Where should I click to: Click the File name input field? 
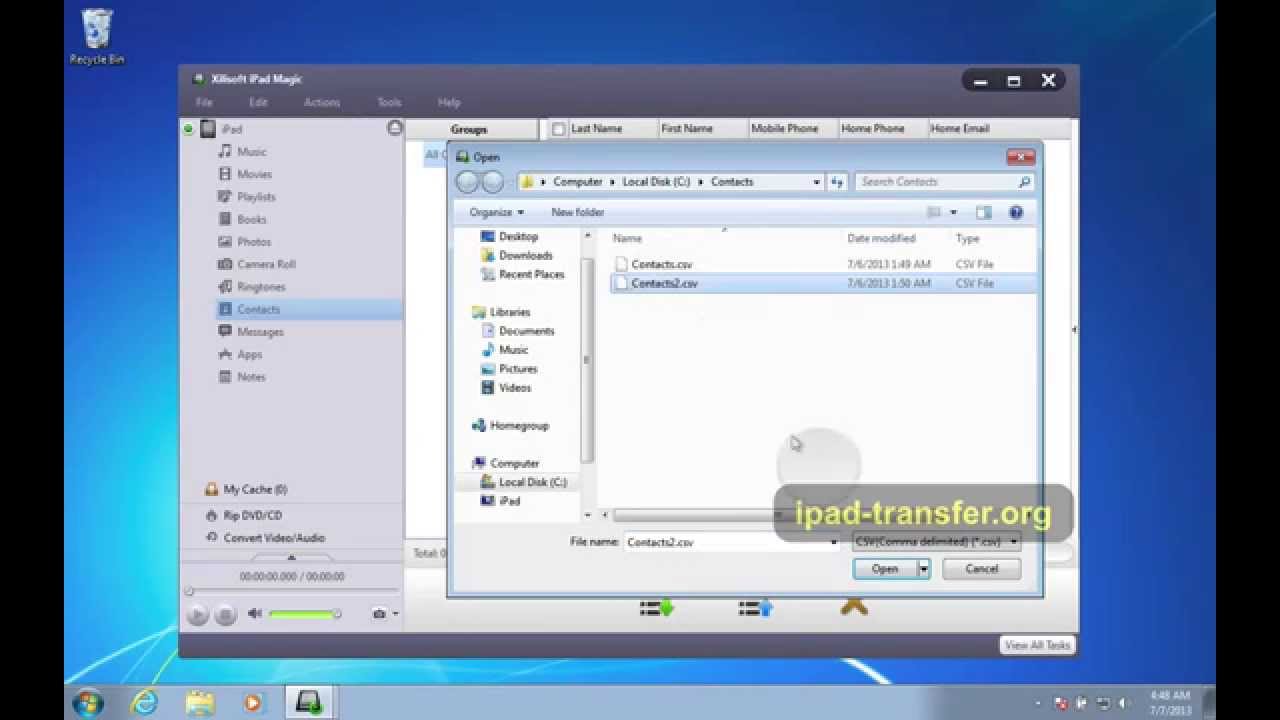[x=732, y=542]
